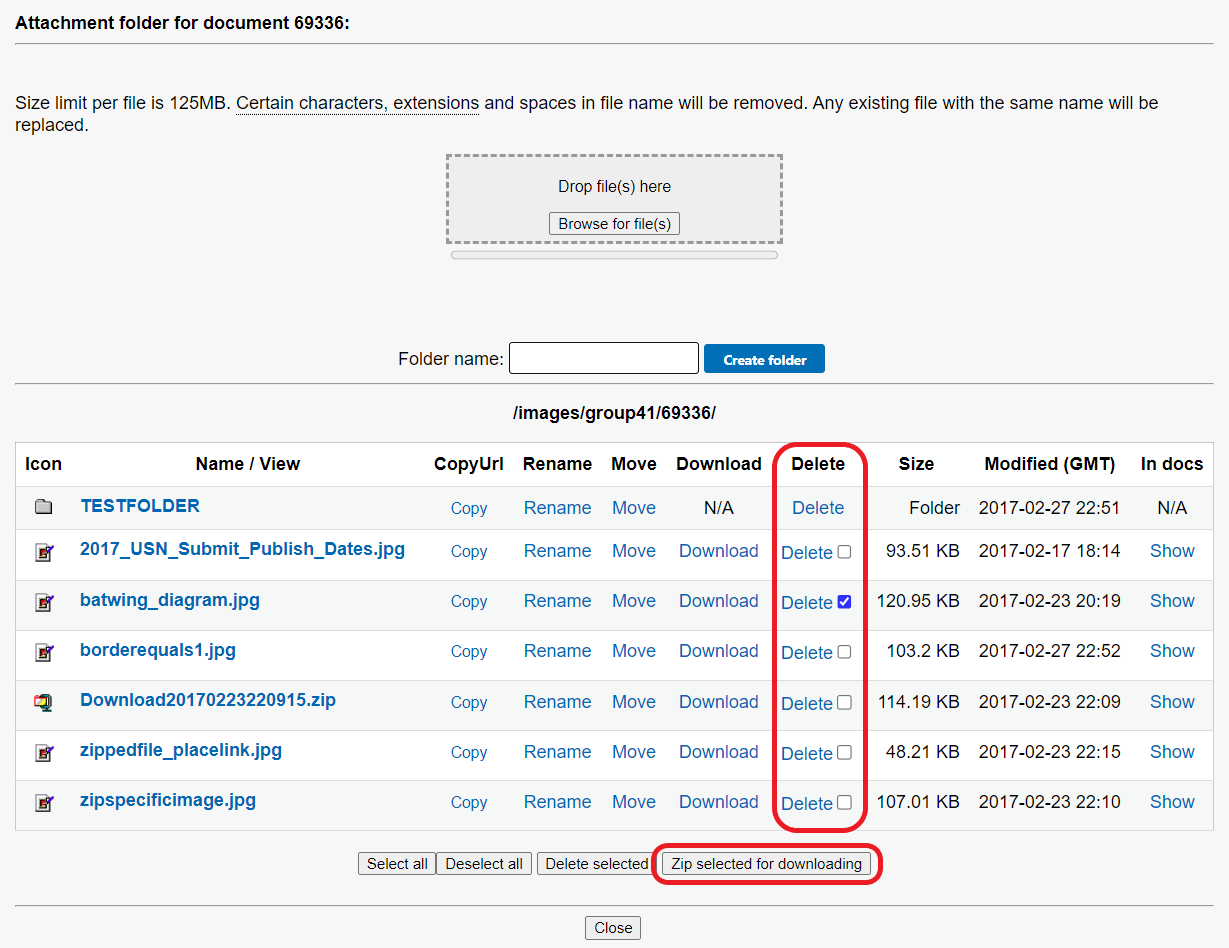Image resolution: width=1229 pixels, height=948 pixels.
Task: Copy URL of batwing_diagram.jpg
Action: [469, 601]
